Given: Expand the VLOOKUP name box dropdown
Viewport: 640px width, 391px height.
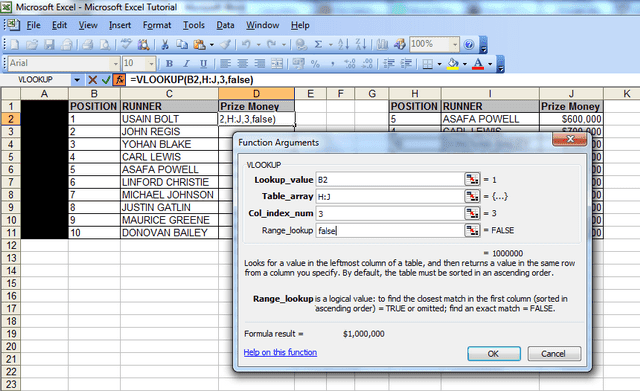Looking at the screenshot, I should click(x=77, y=80).
